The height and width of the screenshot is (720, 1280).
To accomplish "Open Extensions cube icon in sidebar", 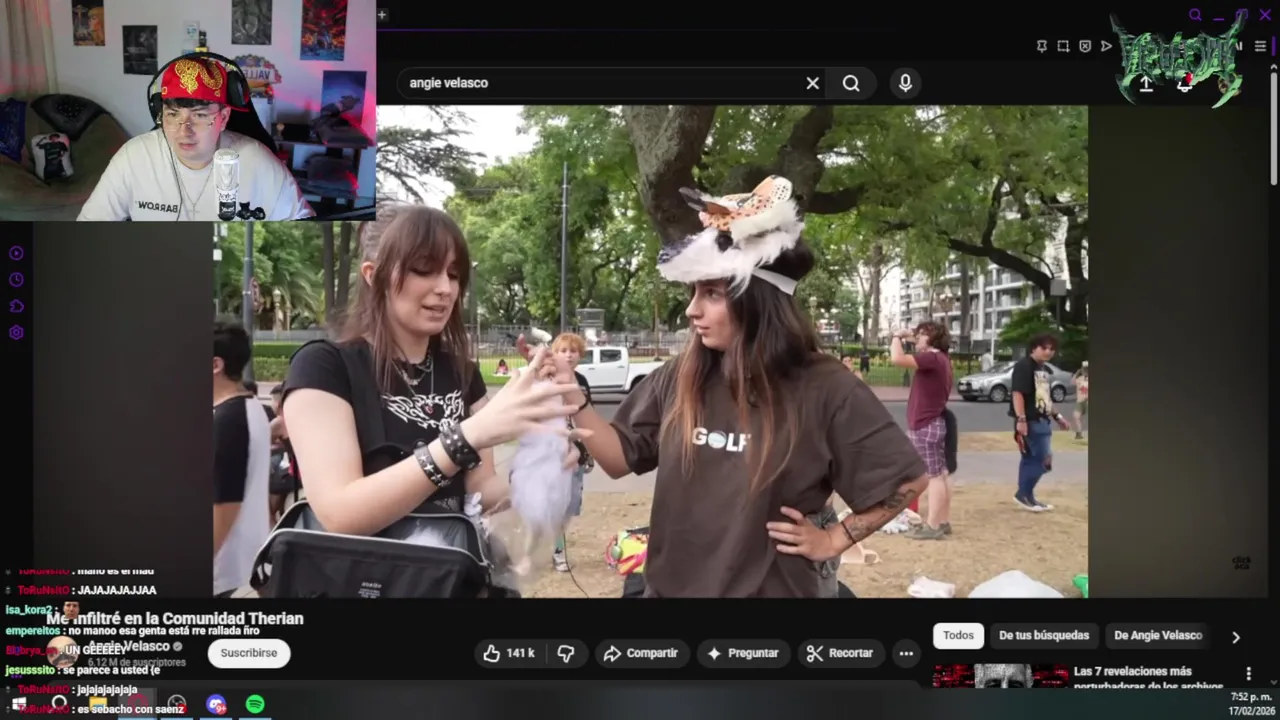I will click(x=16, y=306).
